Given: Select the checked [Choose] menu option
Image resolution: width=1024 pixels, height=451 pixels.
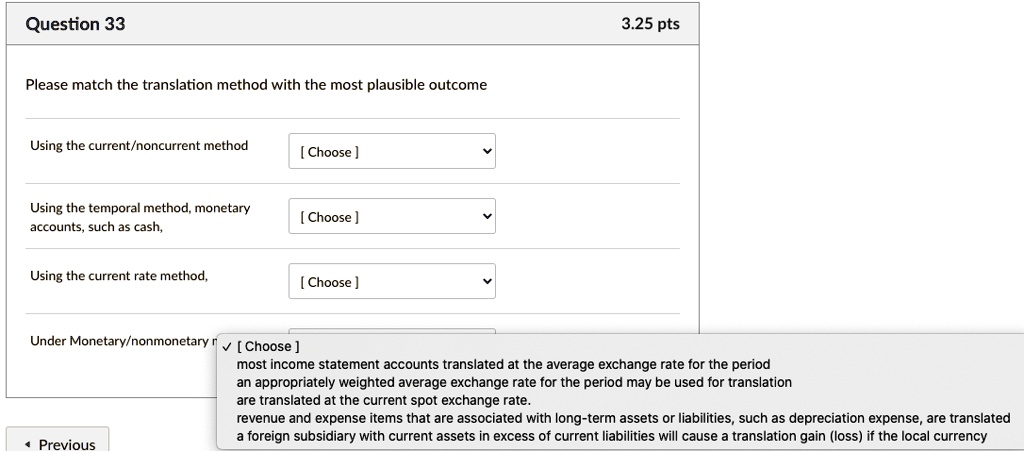Looking at the screenshot, I should [x=266, y=347].
